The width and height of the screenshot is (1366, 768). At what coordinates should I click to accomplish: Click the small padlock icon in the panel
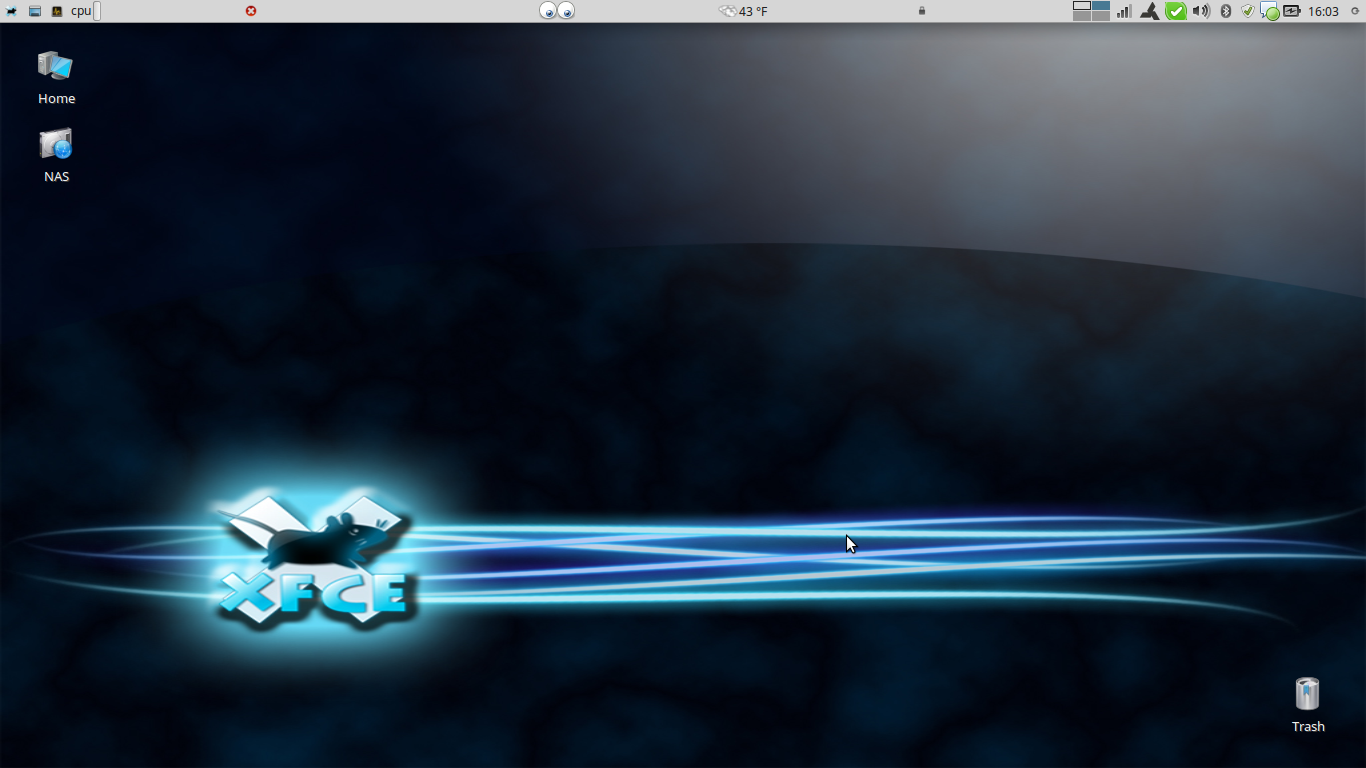(922, 11)
